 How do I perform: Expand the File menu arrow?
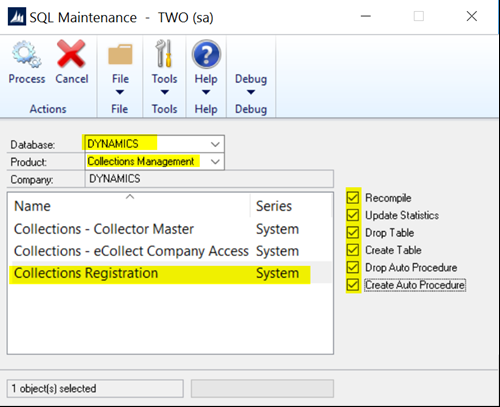[x=120, y=92]
